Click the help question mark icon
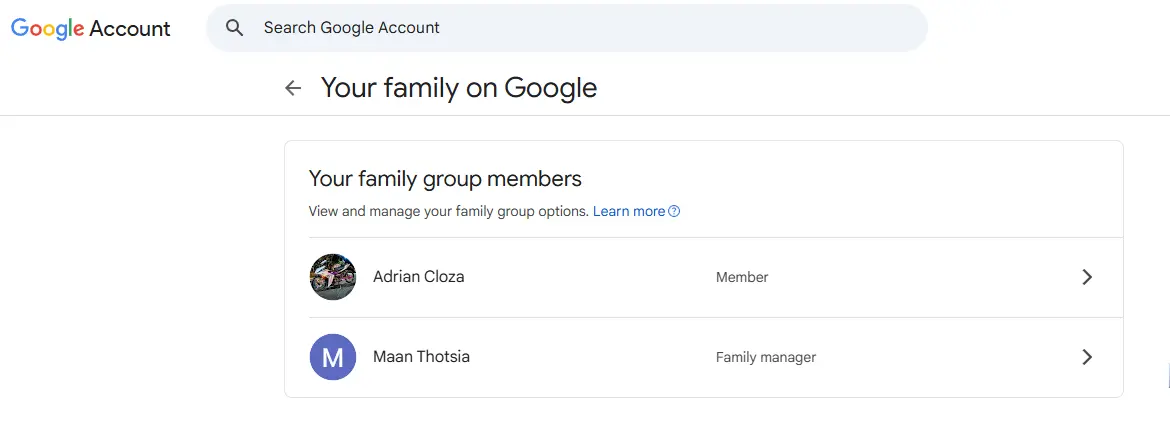Screen dimensions: 1170x421 pos(674,211)
